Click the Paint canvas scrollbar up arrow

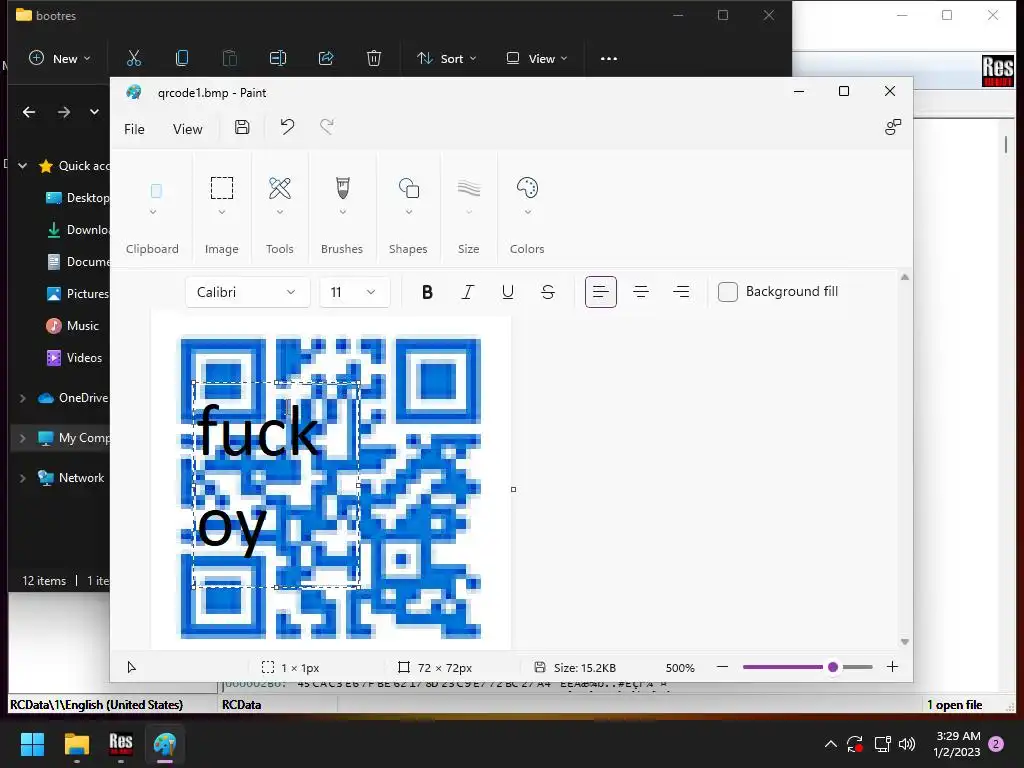904,278
